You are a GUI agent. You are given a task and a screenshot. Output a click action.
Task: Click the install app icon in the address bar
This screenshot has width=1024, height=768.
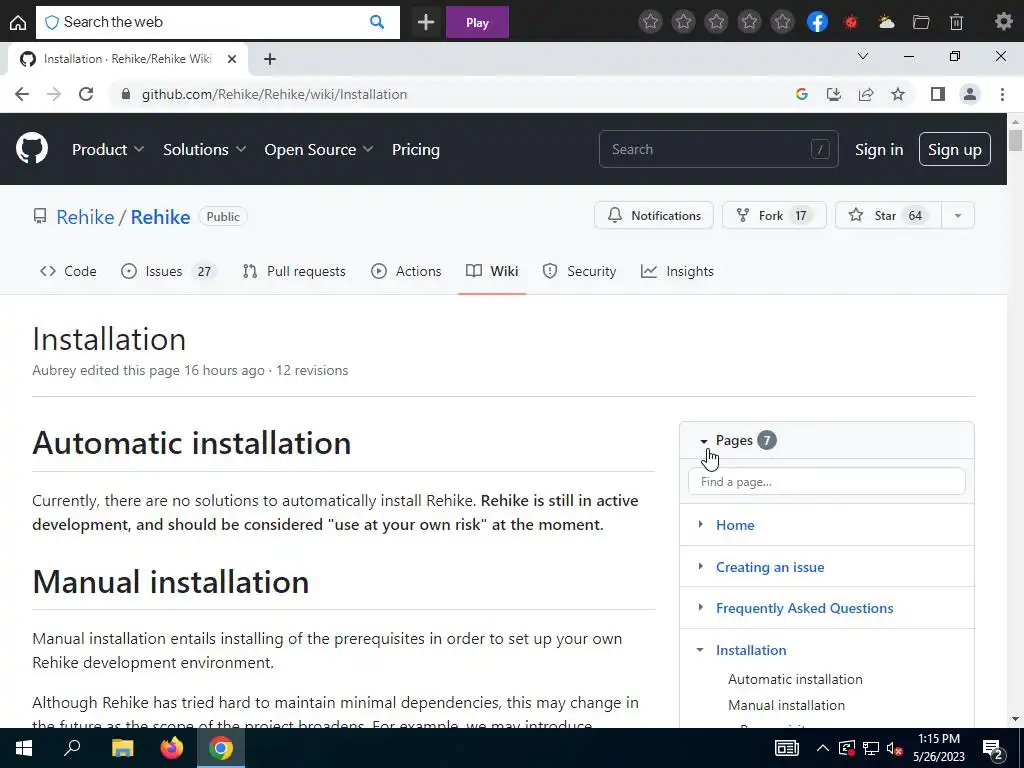834,94
